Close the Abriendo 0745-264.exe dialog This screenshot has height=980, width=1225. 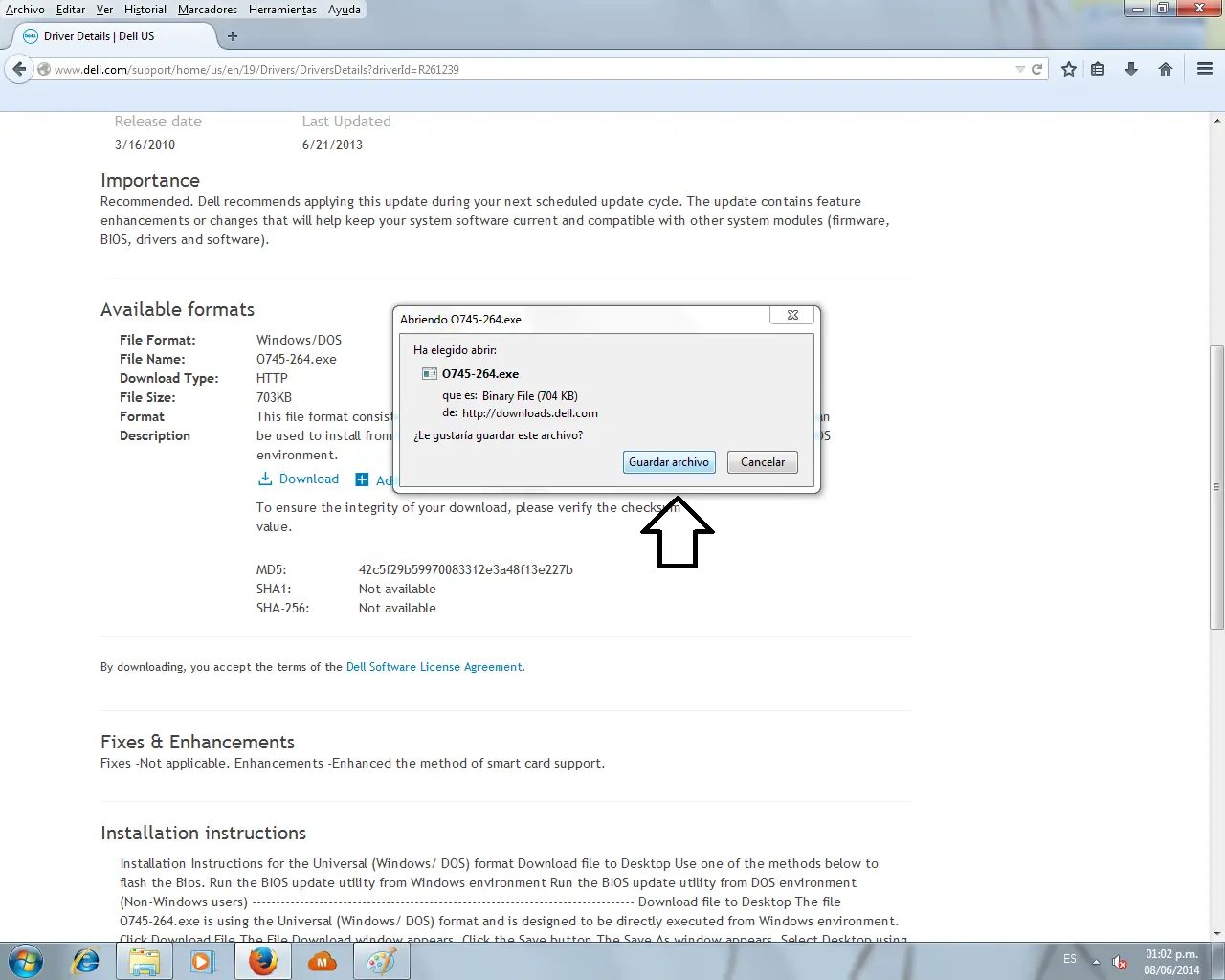click(x=792, y=315)
